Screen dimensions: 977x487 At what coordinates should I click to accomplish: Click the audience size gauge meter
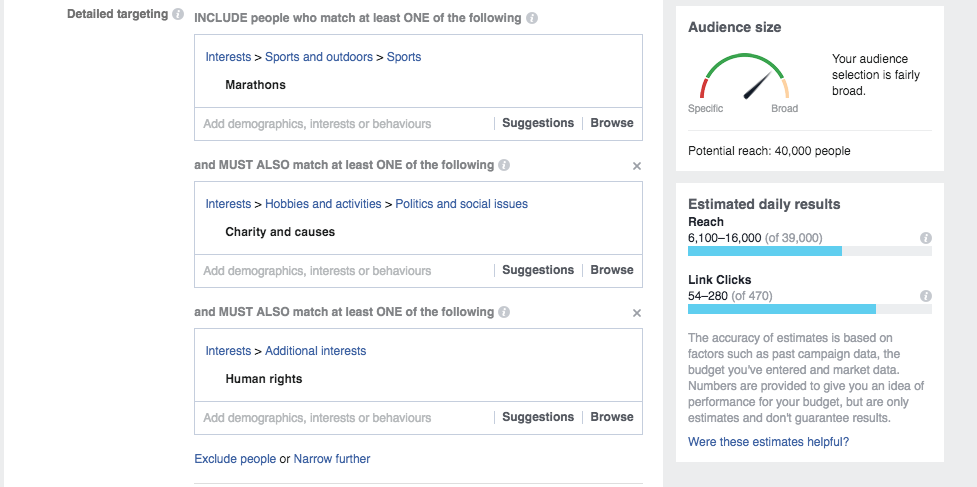[x=745, y=77]
